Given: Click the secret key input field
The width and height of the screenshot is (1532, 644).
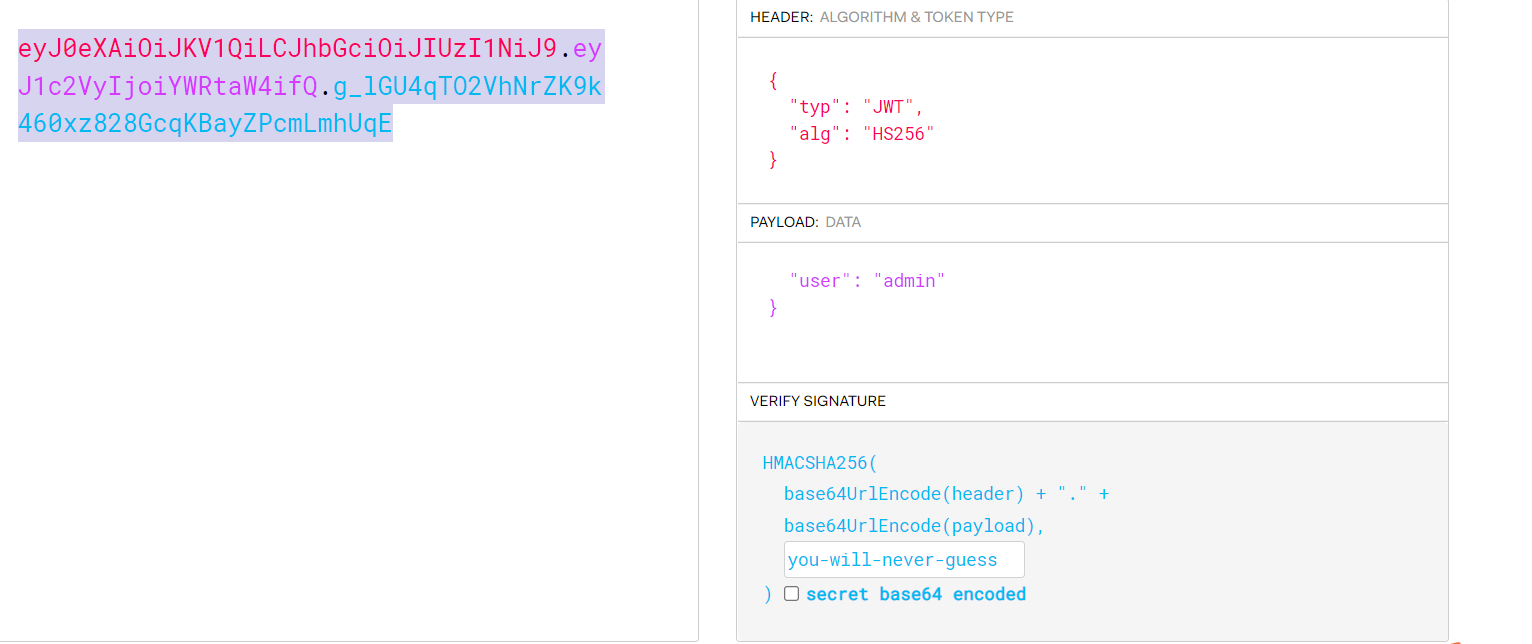Looking at the screenshot, I should [903, 560].
